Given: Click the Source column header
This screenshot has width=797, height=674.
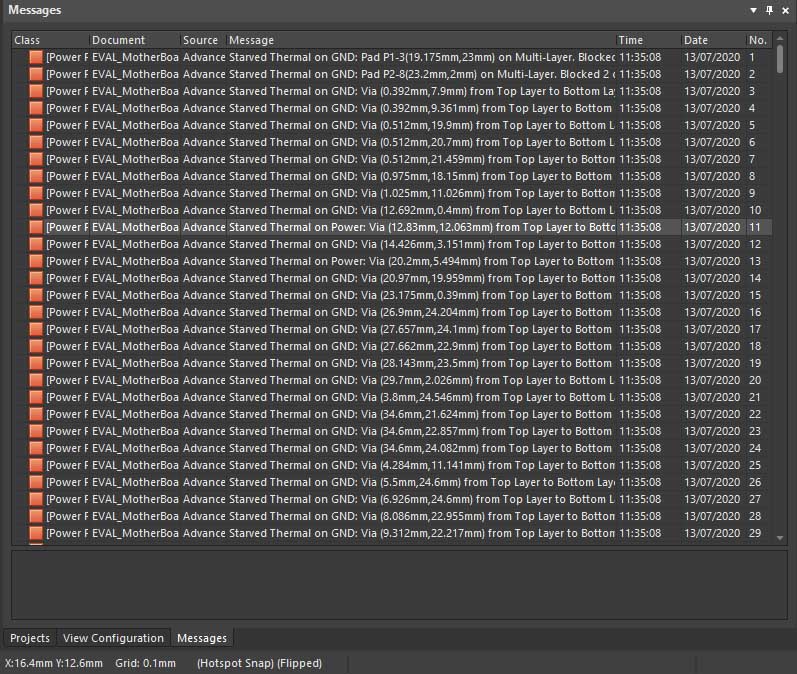Looking at the screenshot, I should (201, 40).
